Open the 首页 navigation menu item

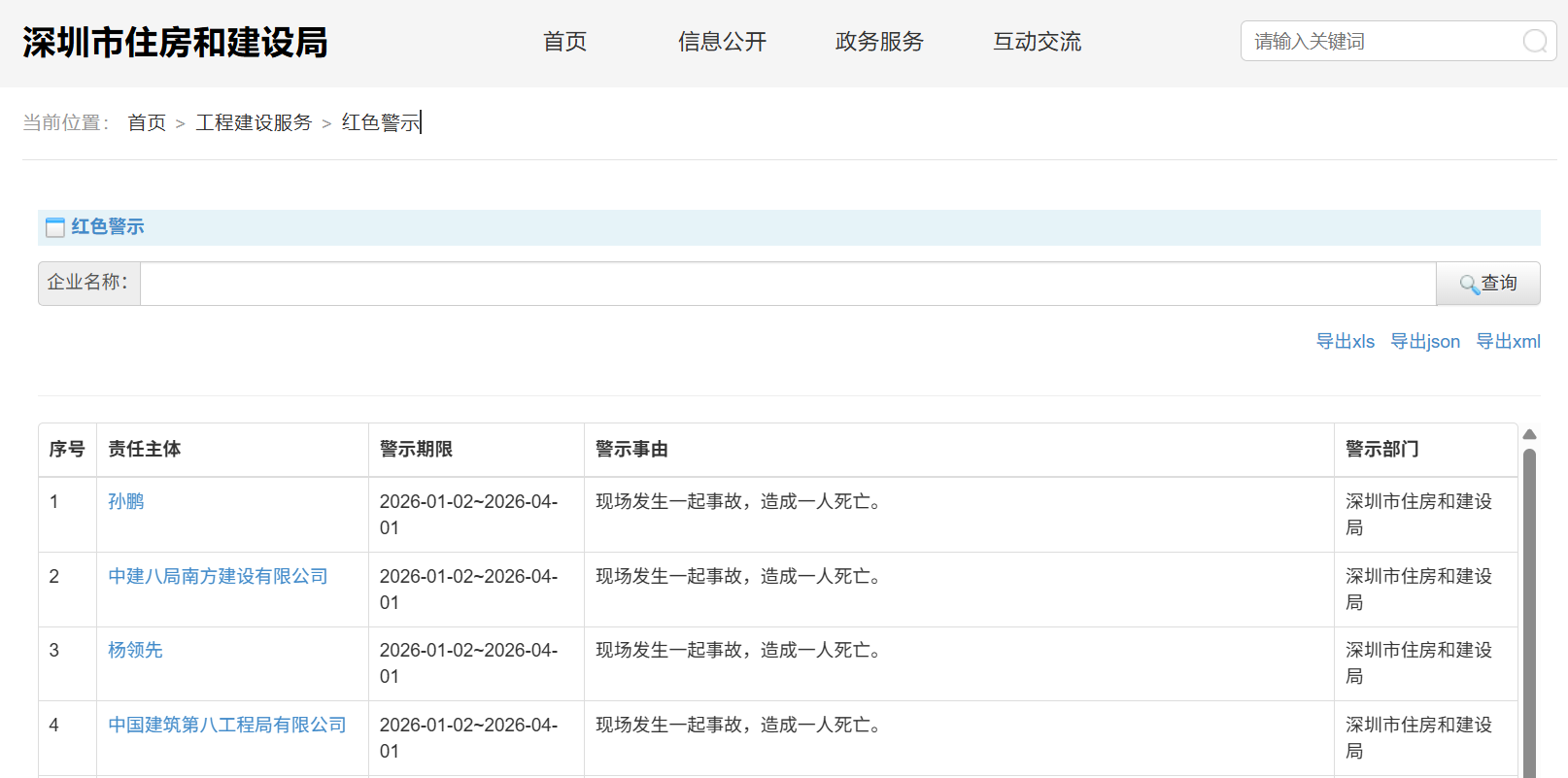(564, 42)
